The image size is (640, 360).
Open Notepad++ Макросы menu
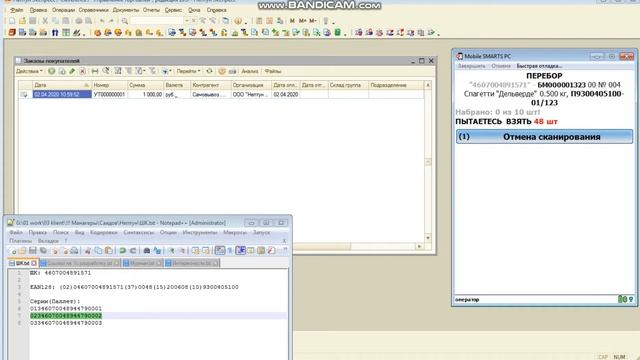point(235,232)
